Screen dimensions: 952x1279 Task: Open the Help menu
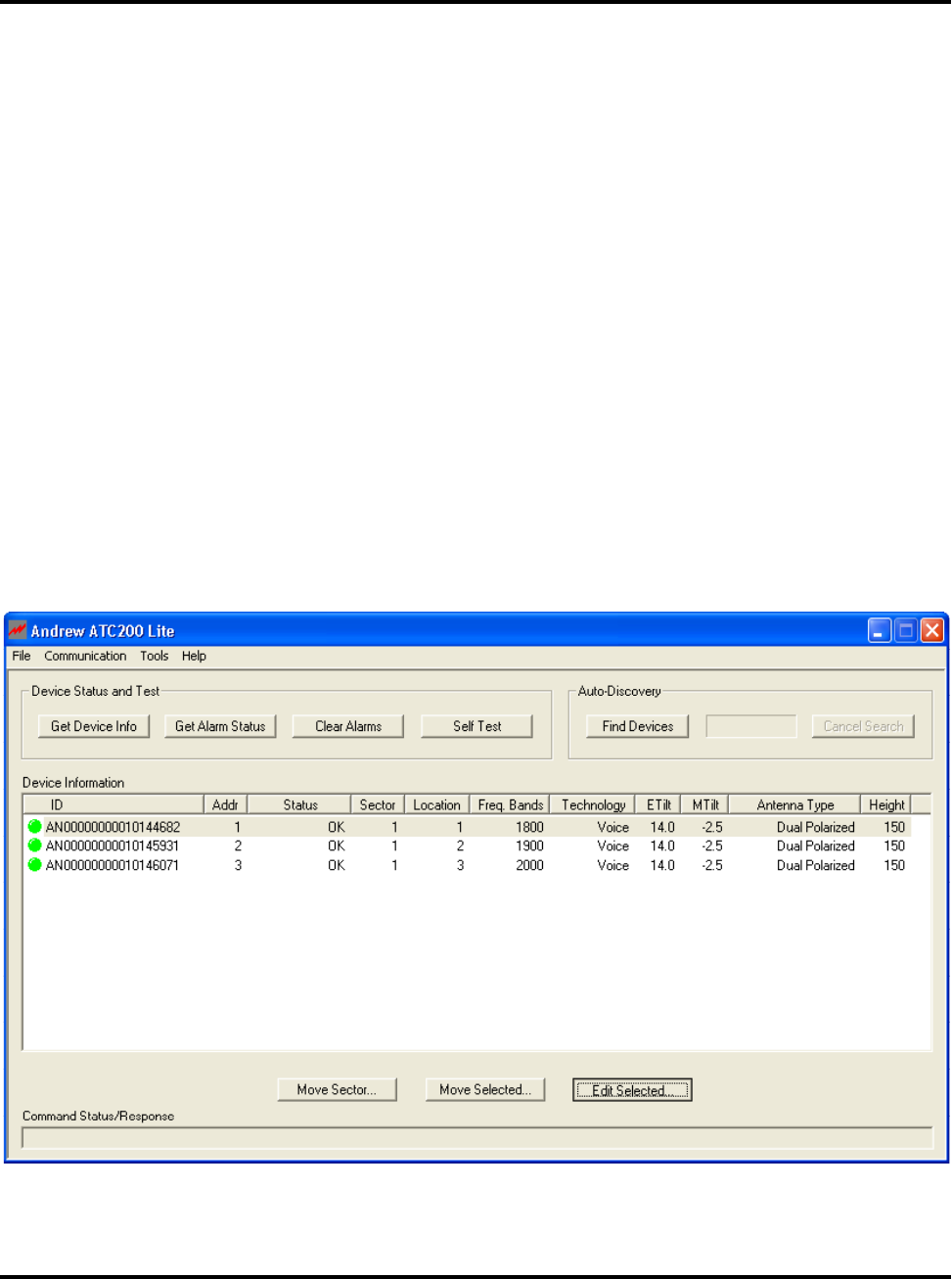pyautogui.click(x=194, y=656)
